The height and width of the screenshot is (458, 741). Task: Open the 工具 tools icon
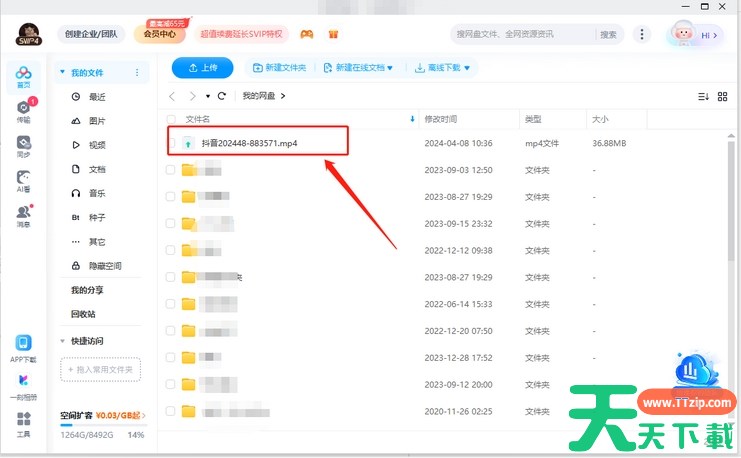coord(23,425)
